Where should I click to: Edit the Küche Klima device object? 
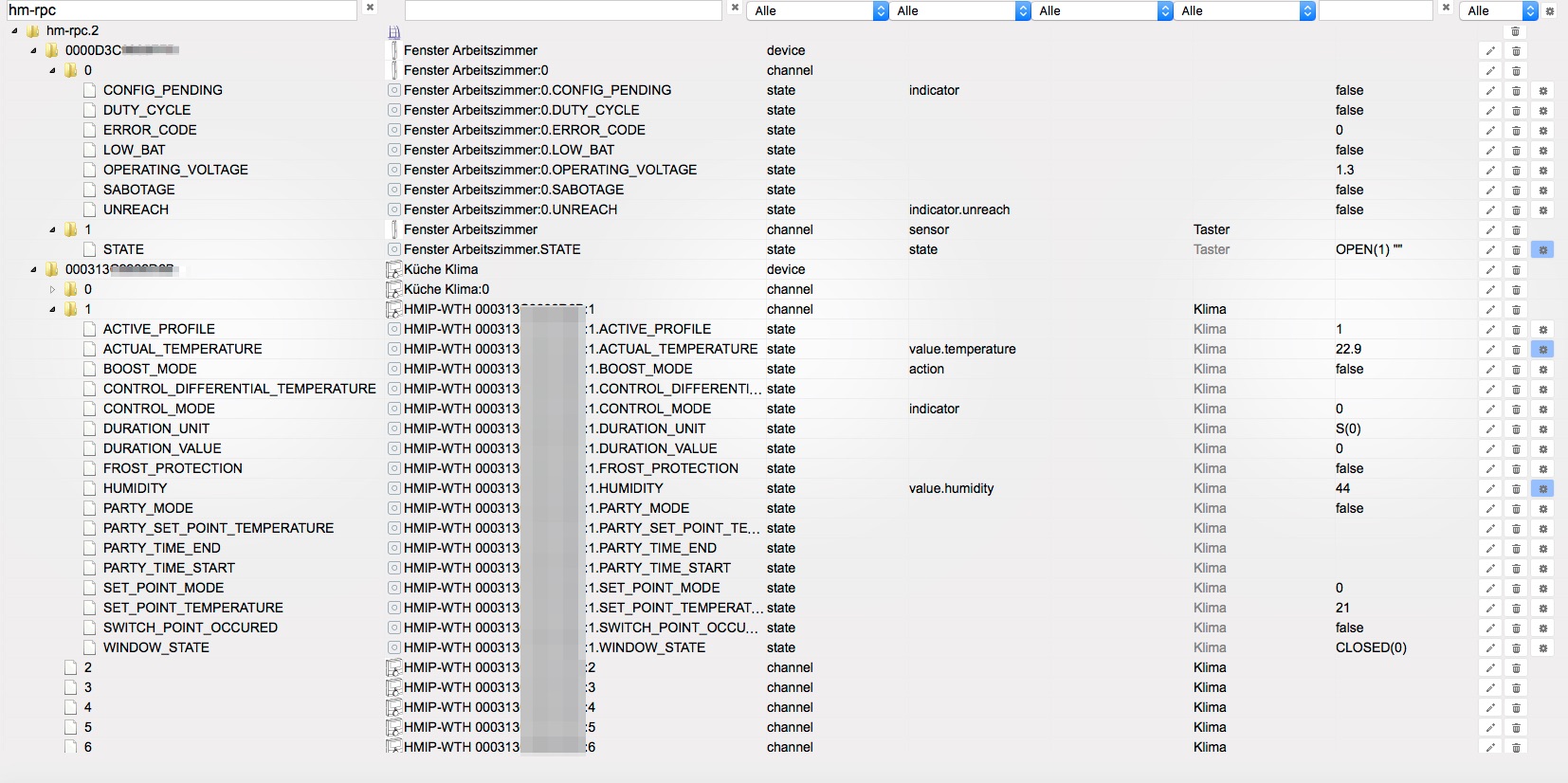pyautogui.click(x=1490, y=270)
